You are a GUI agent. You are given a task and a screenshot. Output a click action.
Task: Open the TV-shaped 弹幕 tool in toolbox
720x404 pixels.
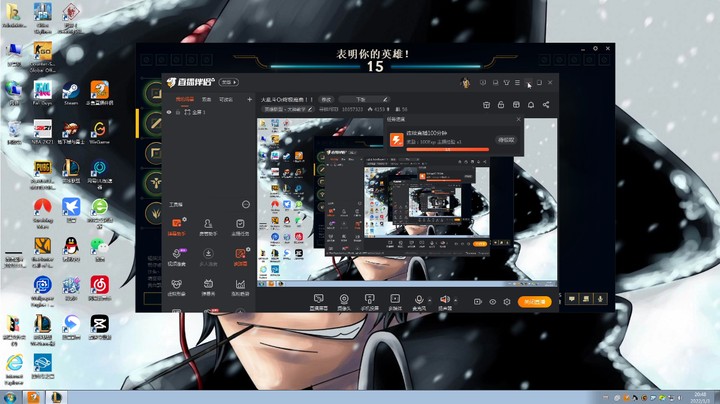(208, 287)
